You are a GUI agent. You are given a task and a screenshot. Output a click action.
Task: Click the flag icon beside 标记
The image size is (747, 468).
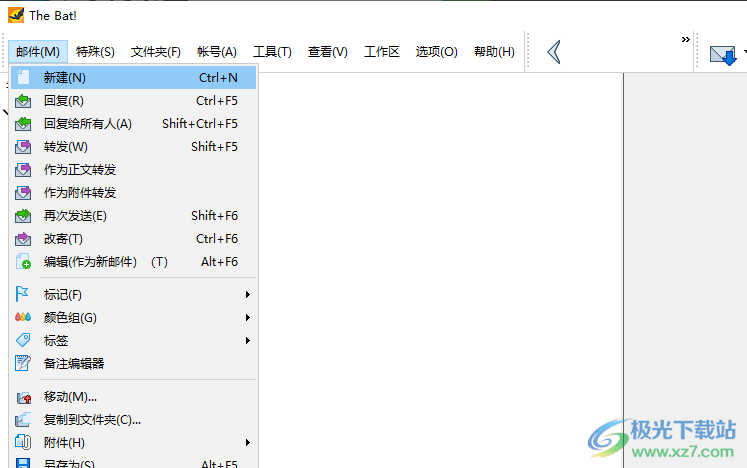[24, 295]
